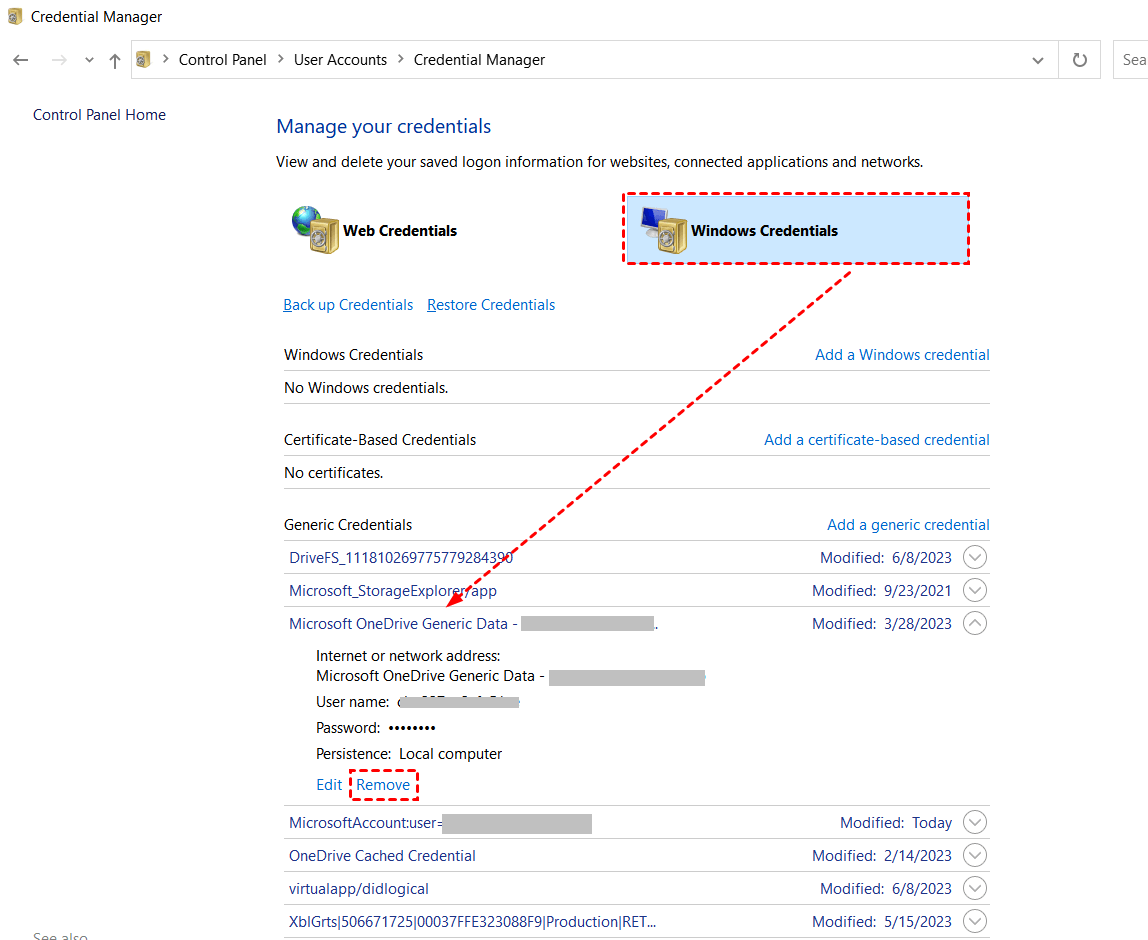
Task: Click the address bar vault icon
Action: pos(144,59)
